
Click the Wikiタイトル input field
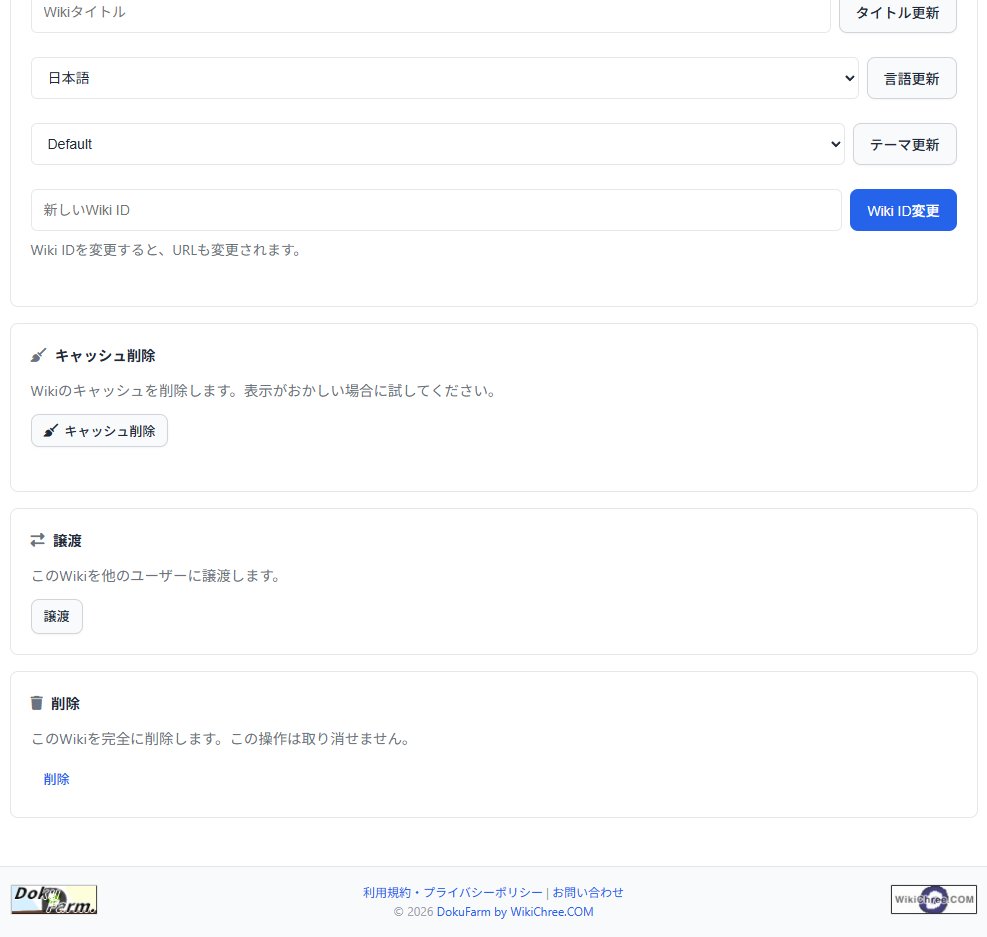click(x=431, y=13)
